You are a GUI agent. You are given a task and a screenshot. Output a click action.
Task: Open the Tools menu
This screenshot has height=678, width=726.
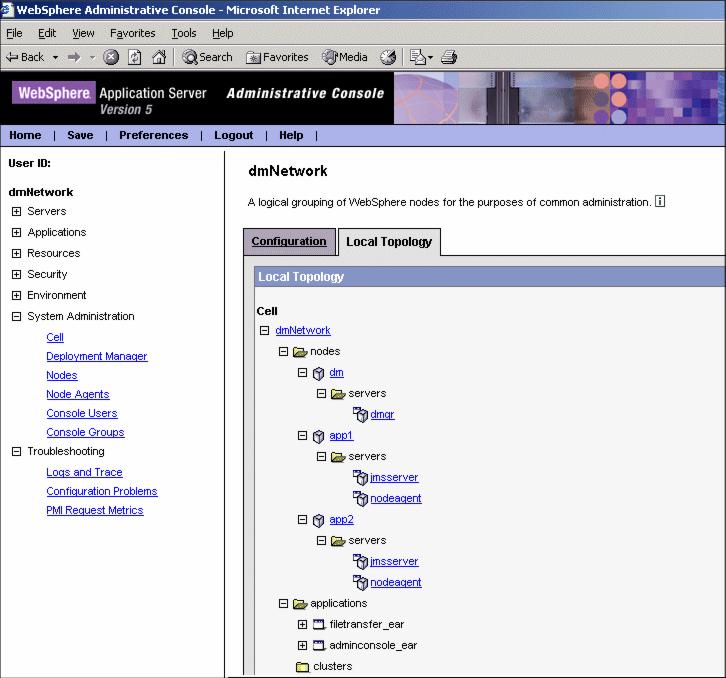[x=184, y=33]
